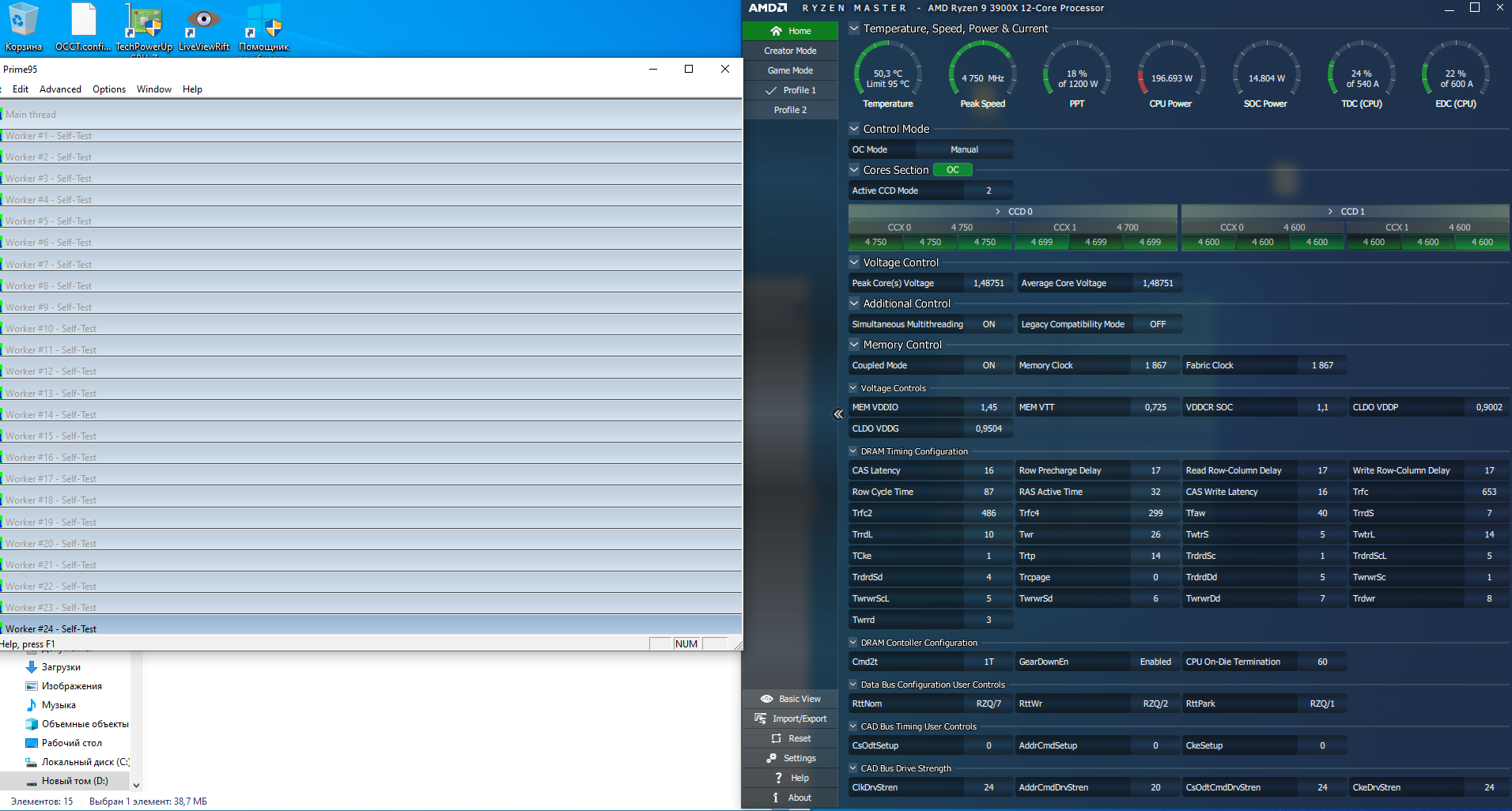This screenshot has width=1512, height=811.
Task: Collapse the sidebar with the double-chevron icon
Action: coord(838,414)
